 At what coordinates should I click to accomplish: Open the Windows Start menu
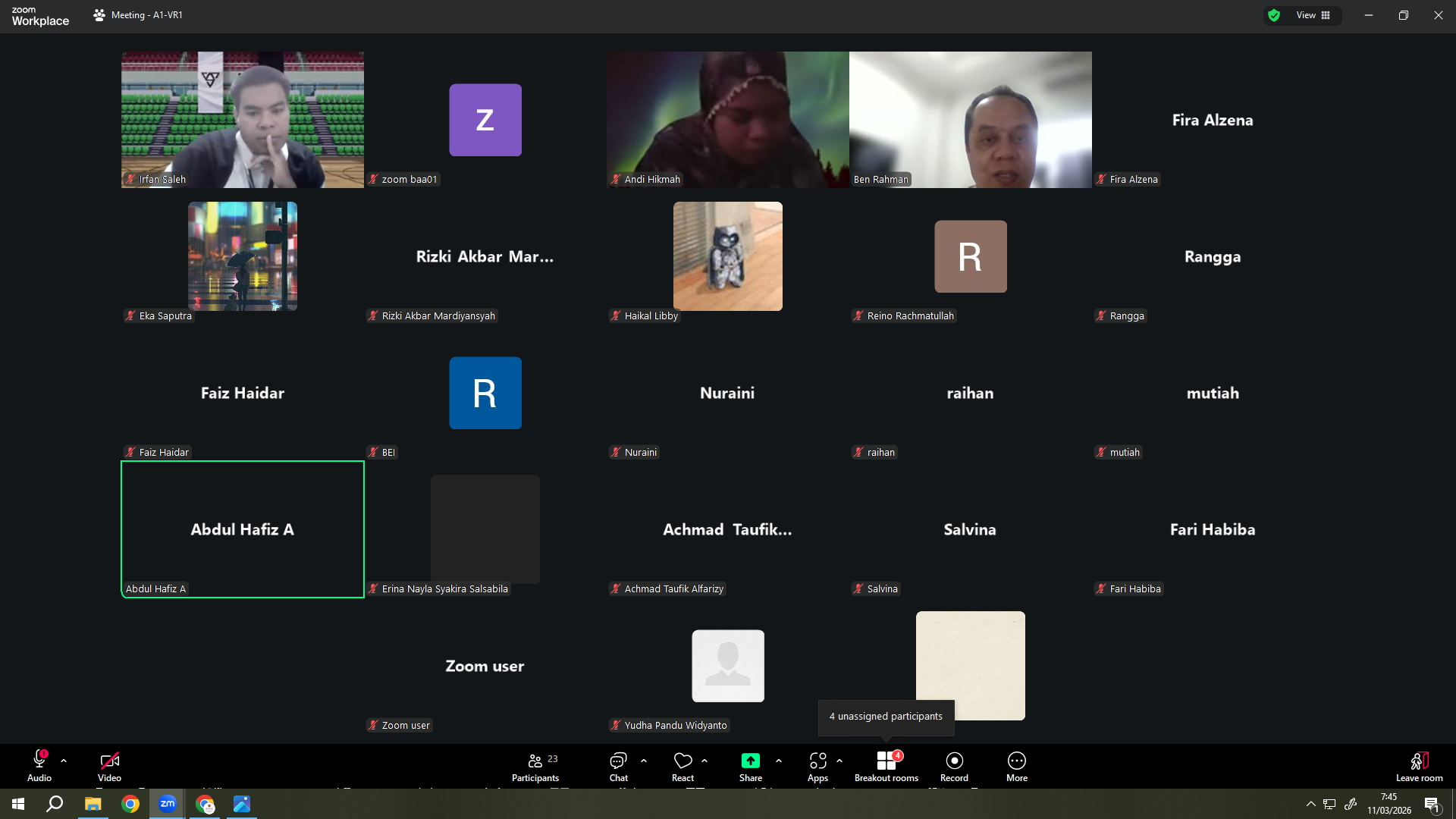point(18,804)
